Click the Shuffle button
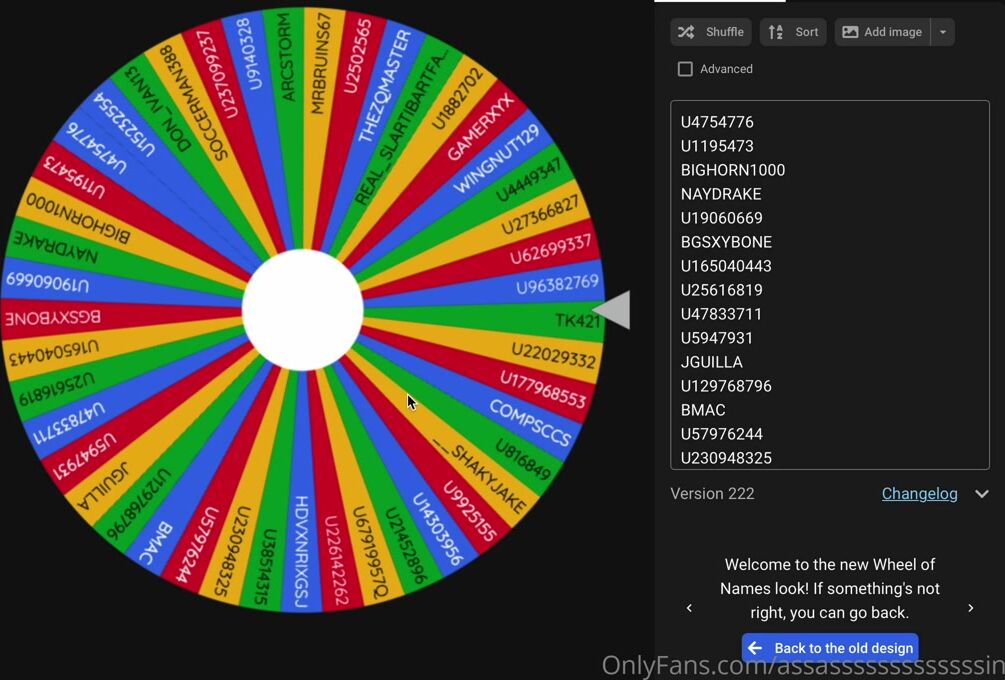The height and width of the screenshot is (680, 1005). pyautogui.click(x=711, y=32)
